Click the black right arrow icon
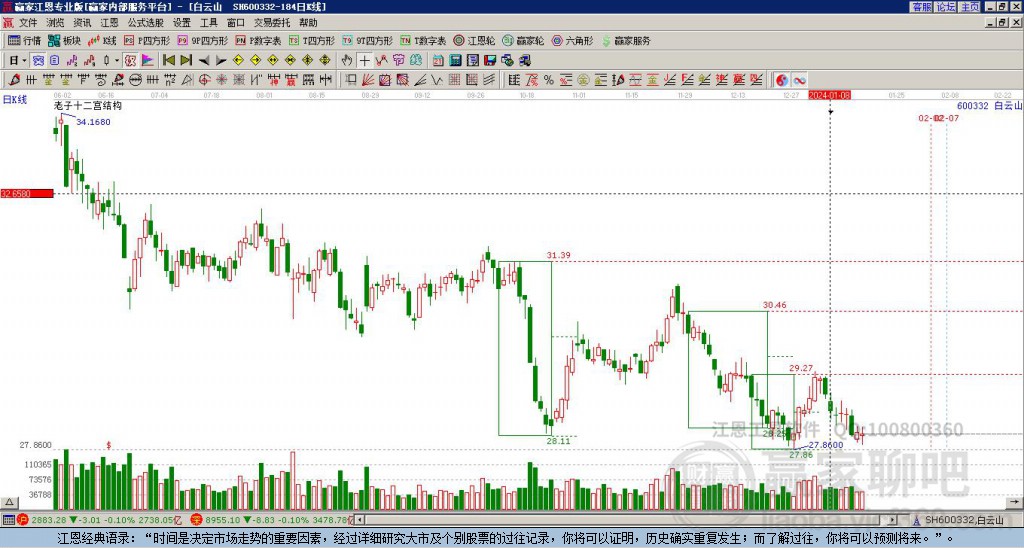Image resolution: width=1024 pixels, height=548 pixels. (221, 60)
